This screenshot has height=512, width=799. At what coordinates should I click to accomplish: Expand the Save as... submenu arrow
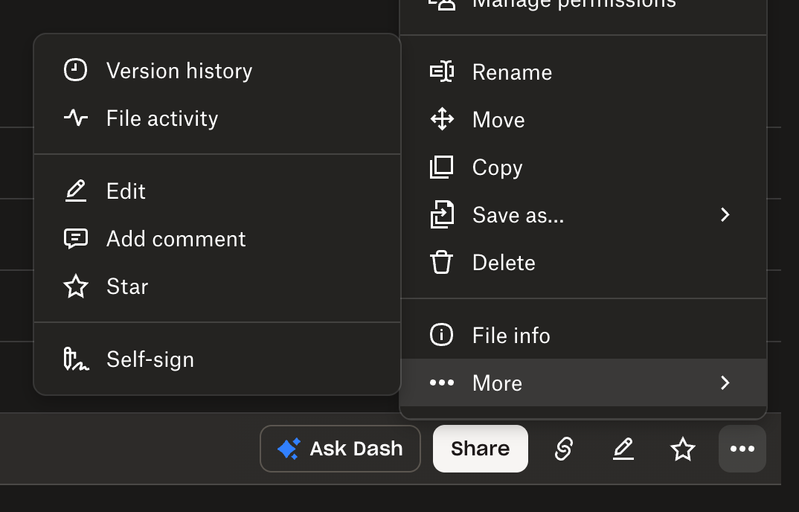(x=725, y=215)
